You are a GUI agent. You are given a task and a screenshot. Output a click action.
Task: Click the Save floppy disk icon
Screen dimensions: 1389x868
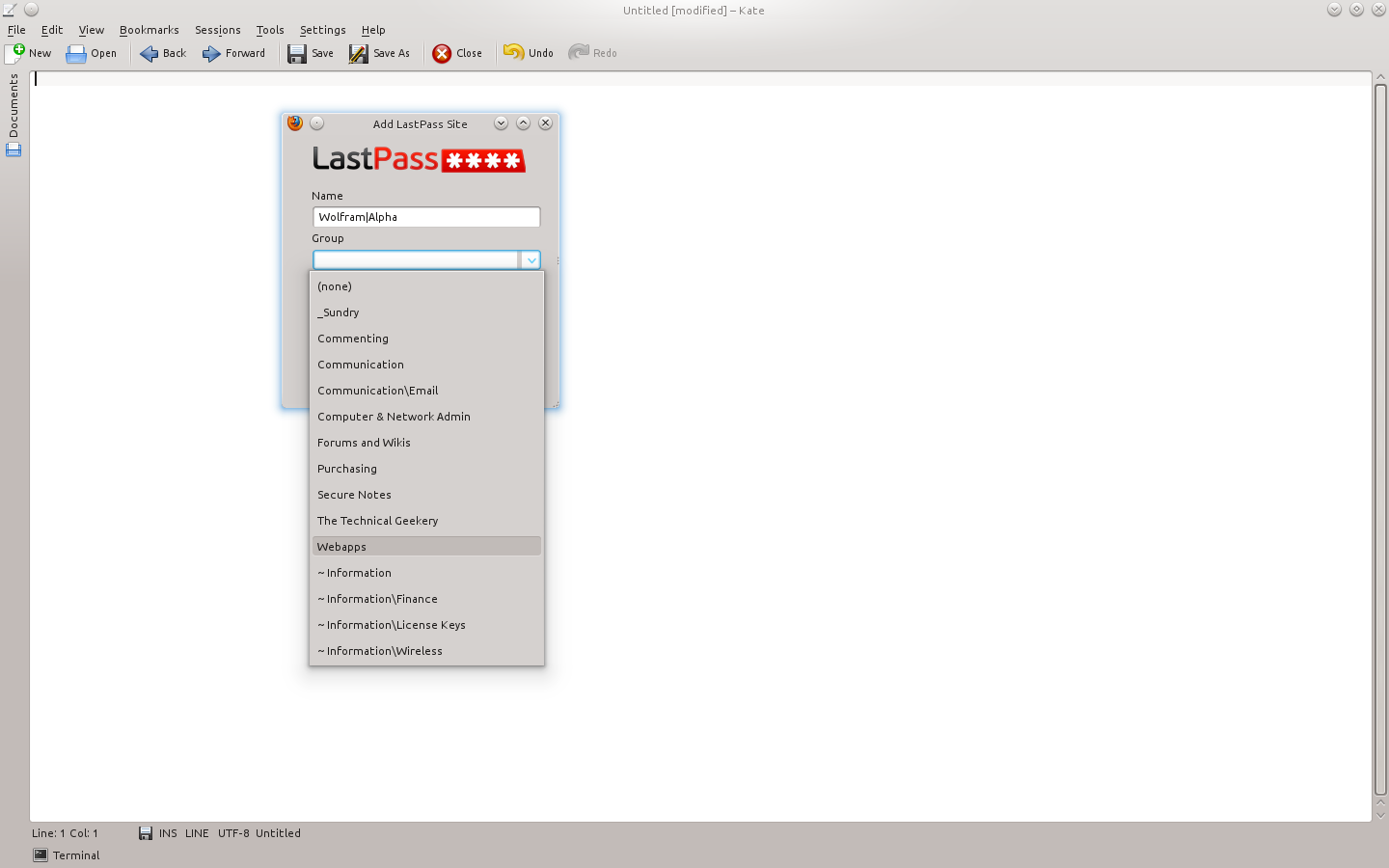[297, 54]
